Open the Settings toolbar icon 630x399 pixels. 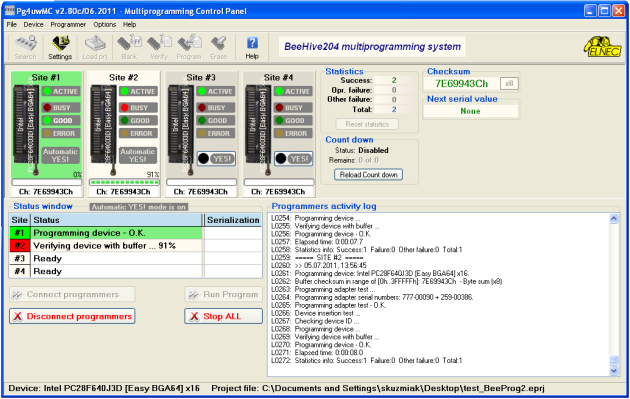pyautogui.click(x=60, y=47)
